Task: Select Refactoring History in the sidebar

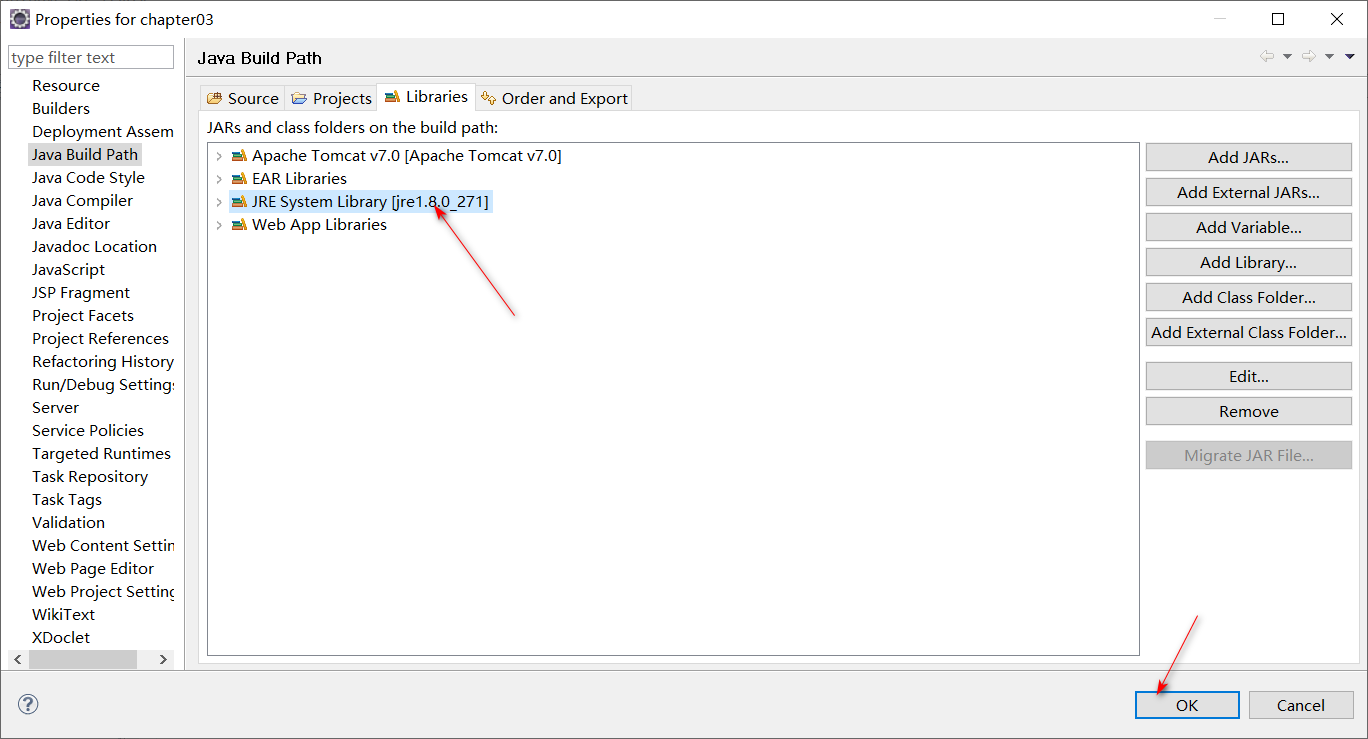Action: click(x=102, y=362)
